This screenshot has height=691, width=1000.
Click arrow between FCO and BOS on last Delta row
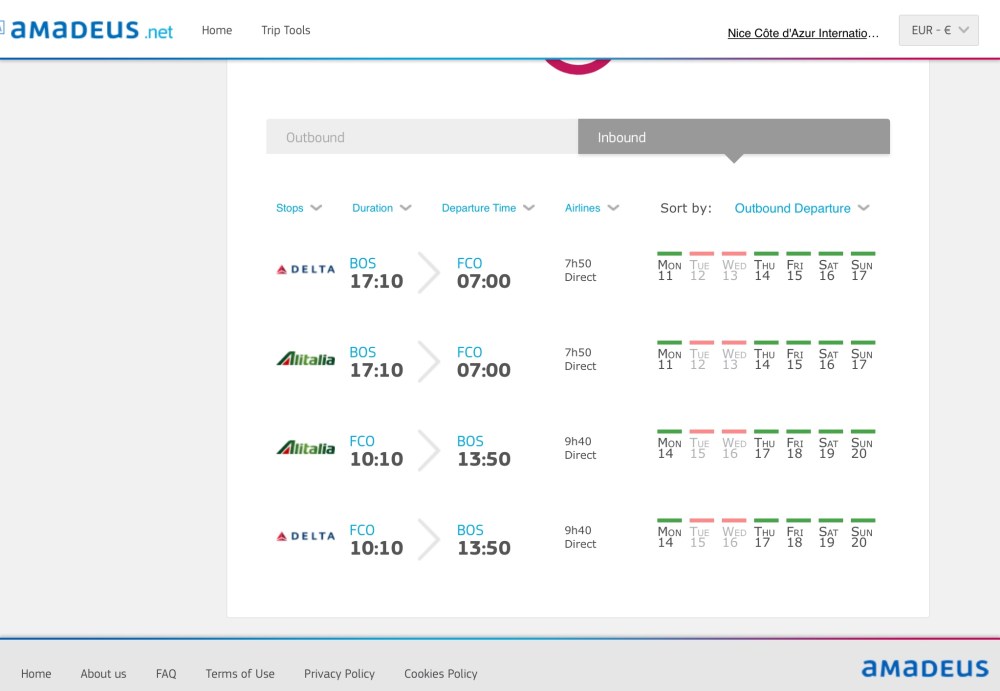coord(428,540)
